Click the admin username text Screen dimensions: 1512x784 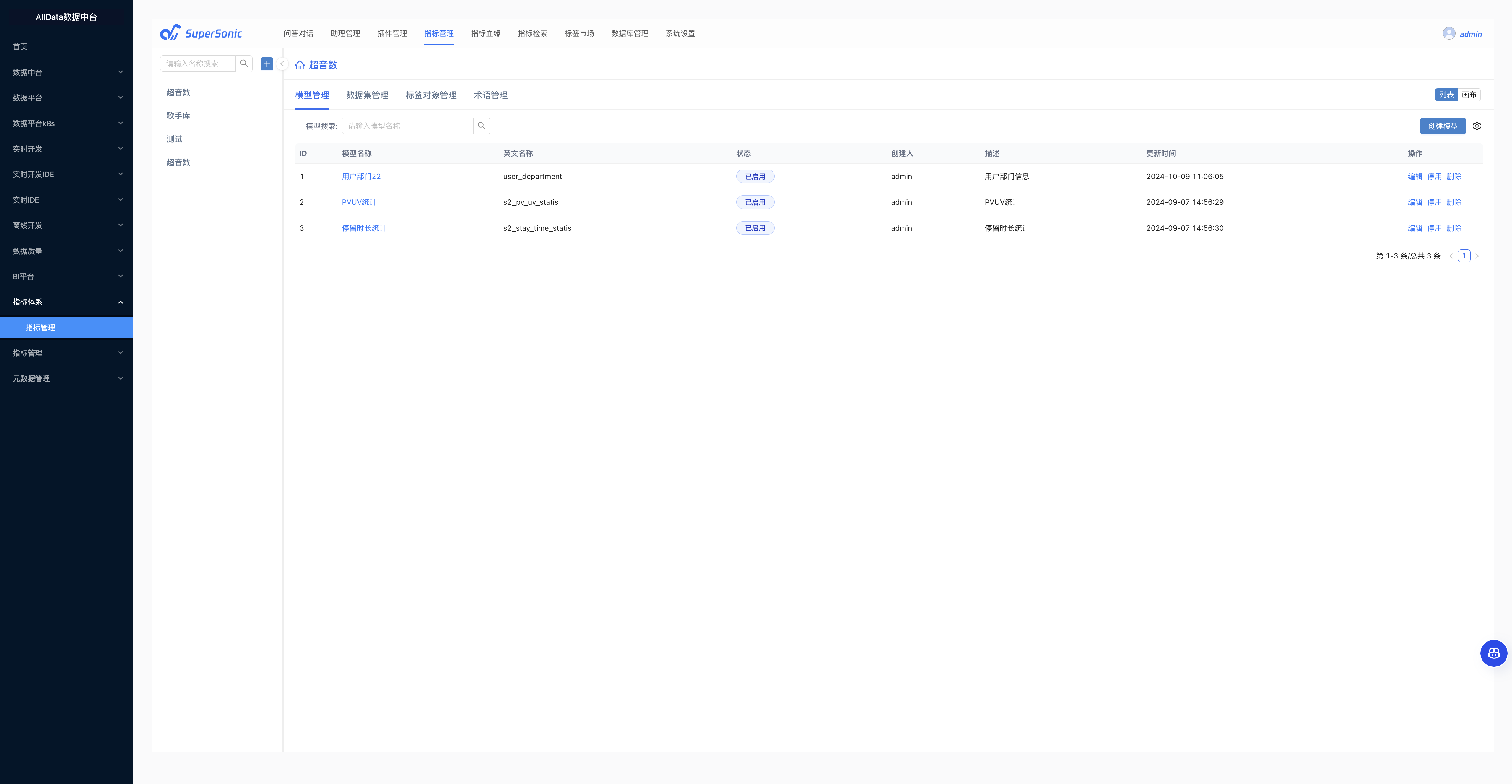(x=1471, y=34)
